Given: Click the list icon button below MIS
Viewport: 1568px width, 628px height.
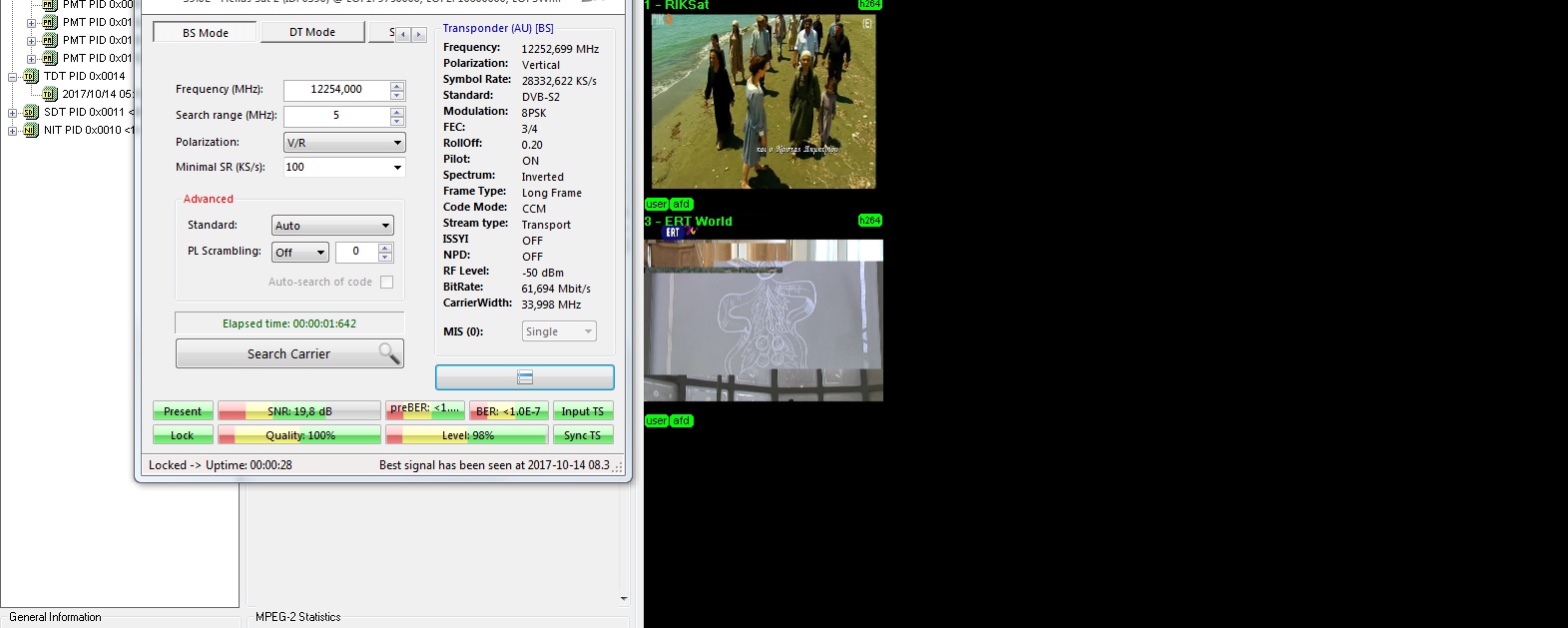Looking at the screenshot, I should coord(525,377).
